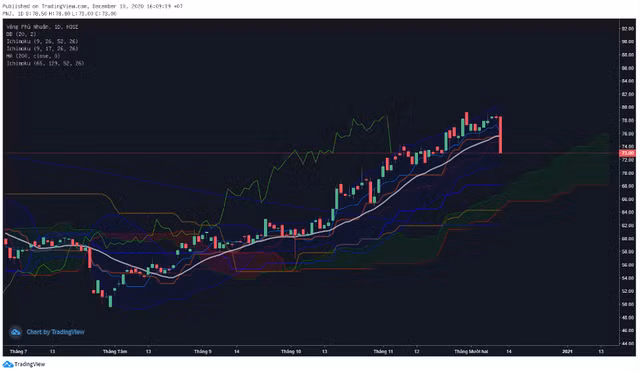Click '2021' on the time axis
Viewport: 640px width, 372px height.
[x=567, y=351]
